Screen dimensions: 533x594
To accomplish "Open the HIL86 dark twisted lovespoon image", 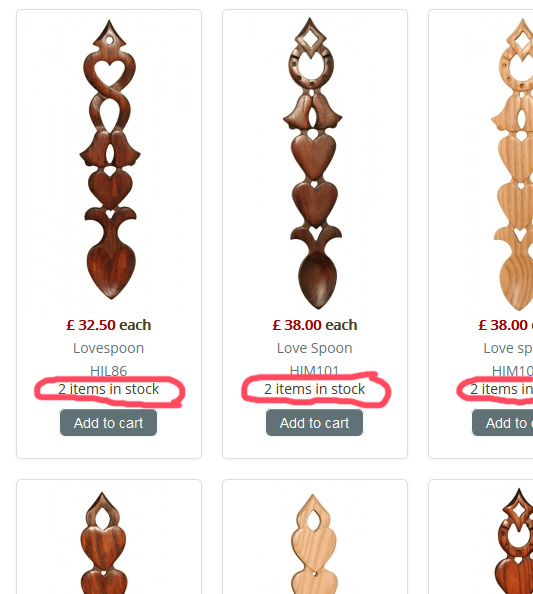I will 109,159.
